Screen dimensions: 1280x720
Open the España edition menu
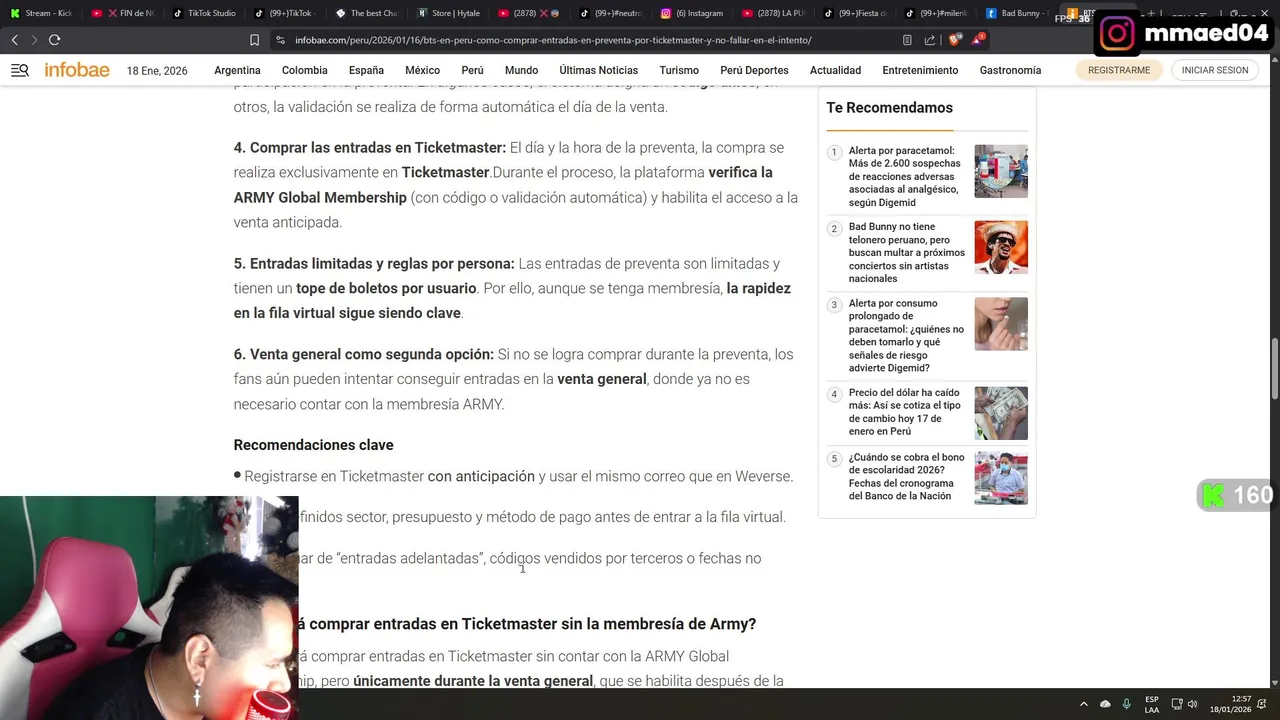pos(366,70)
